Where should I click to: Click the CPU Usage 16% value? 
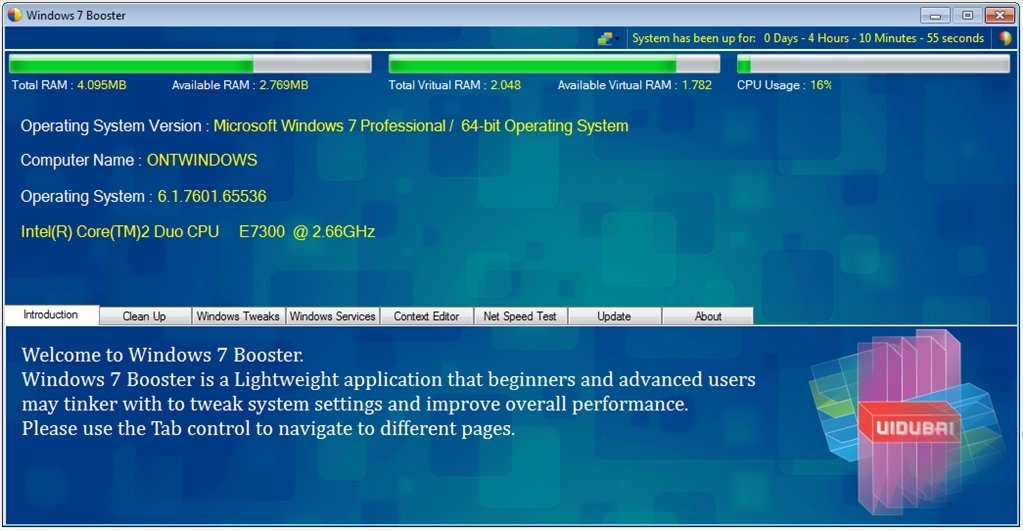tap(821, 86)
